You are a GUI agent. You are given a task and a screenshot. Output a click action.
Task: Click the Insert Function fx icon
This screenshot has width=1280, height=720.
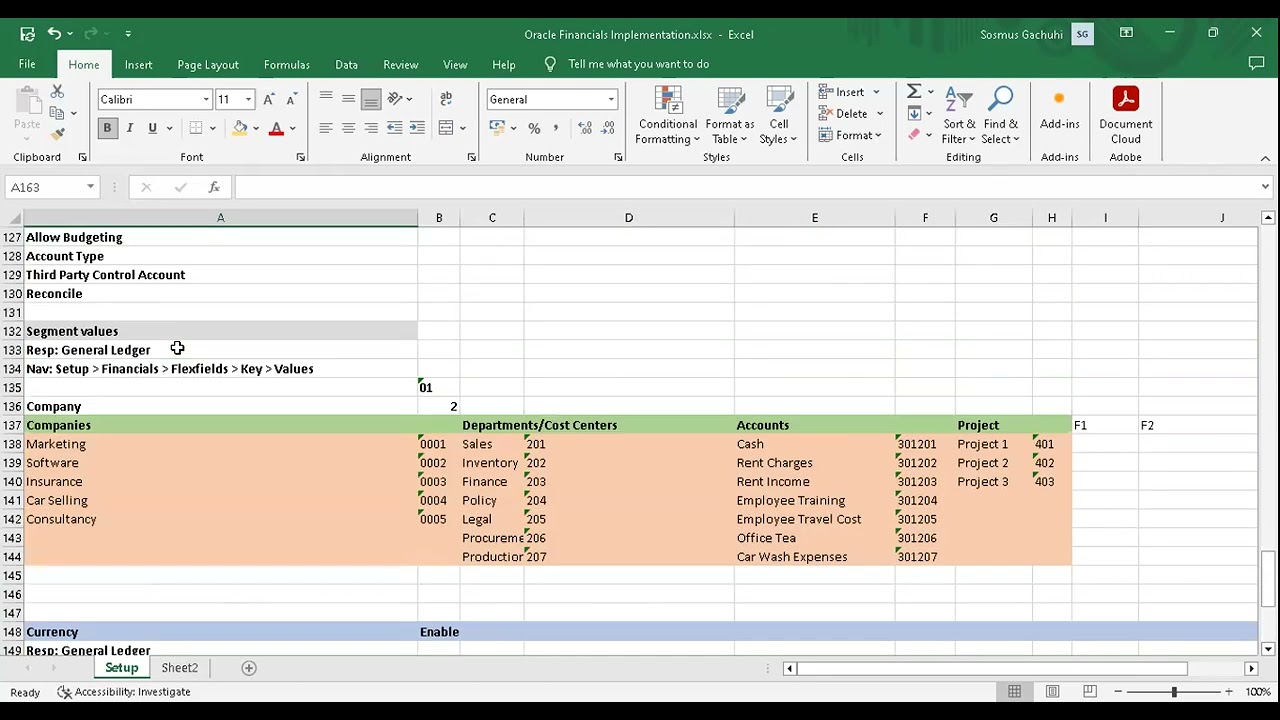click(x=214, y=187)
